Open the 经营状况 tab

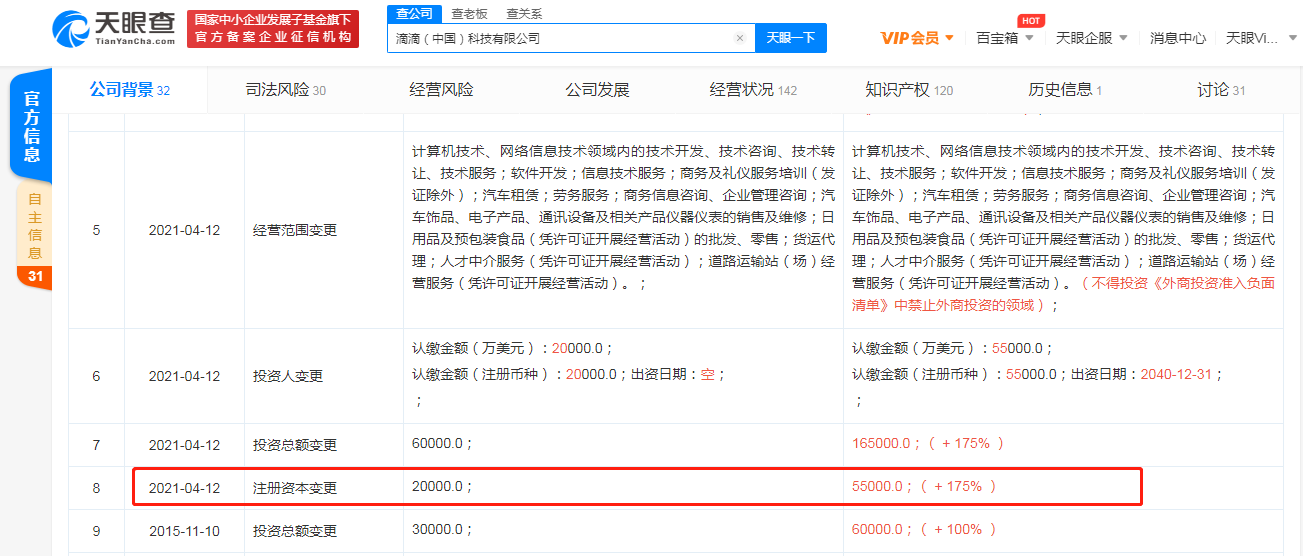click(x=753, y=90)
